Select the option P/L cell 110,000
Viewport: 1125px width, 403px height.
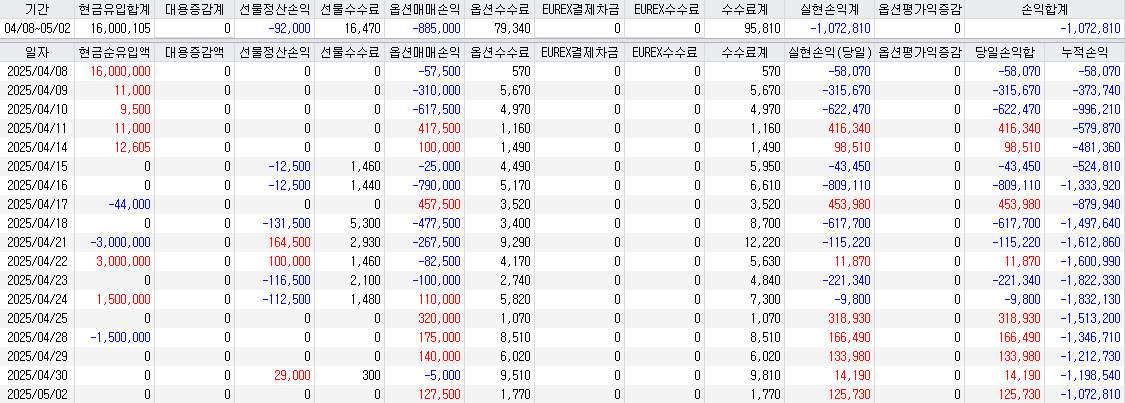[424, 300]
